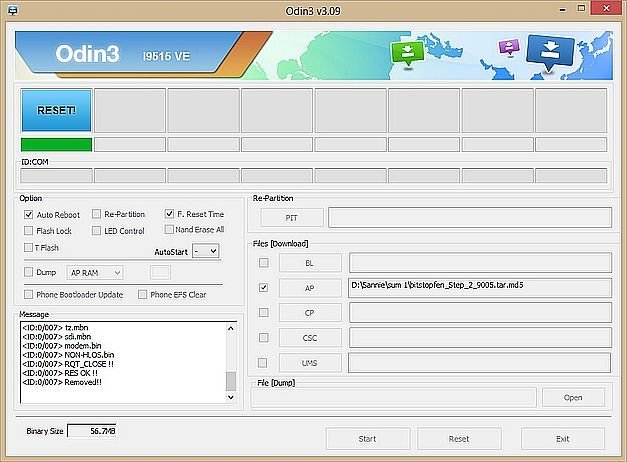
Task: Click the blue download icon in banner
Action: (x=550, y=52)
